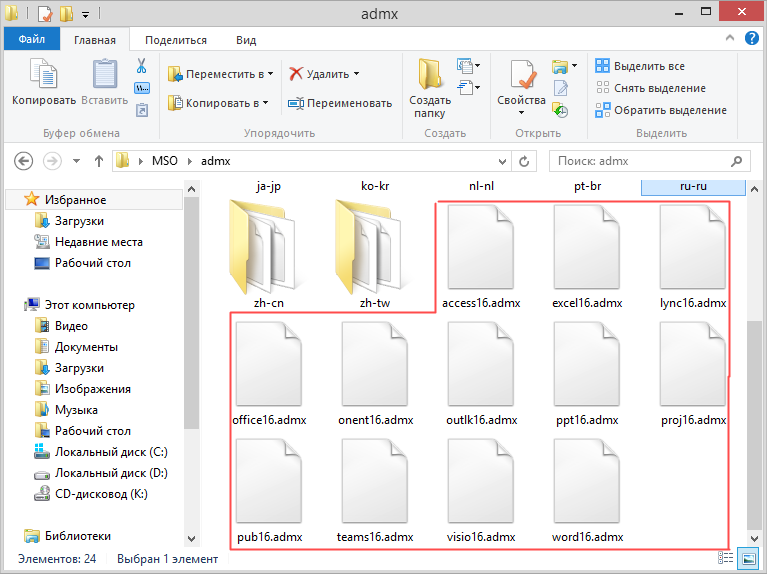Open Локальный диск (C:)
This screenshot has height=574, width=767.
pos(111,452)
